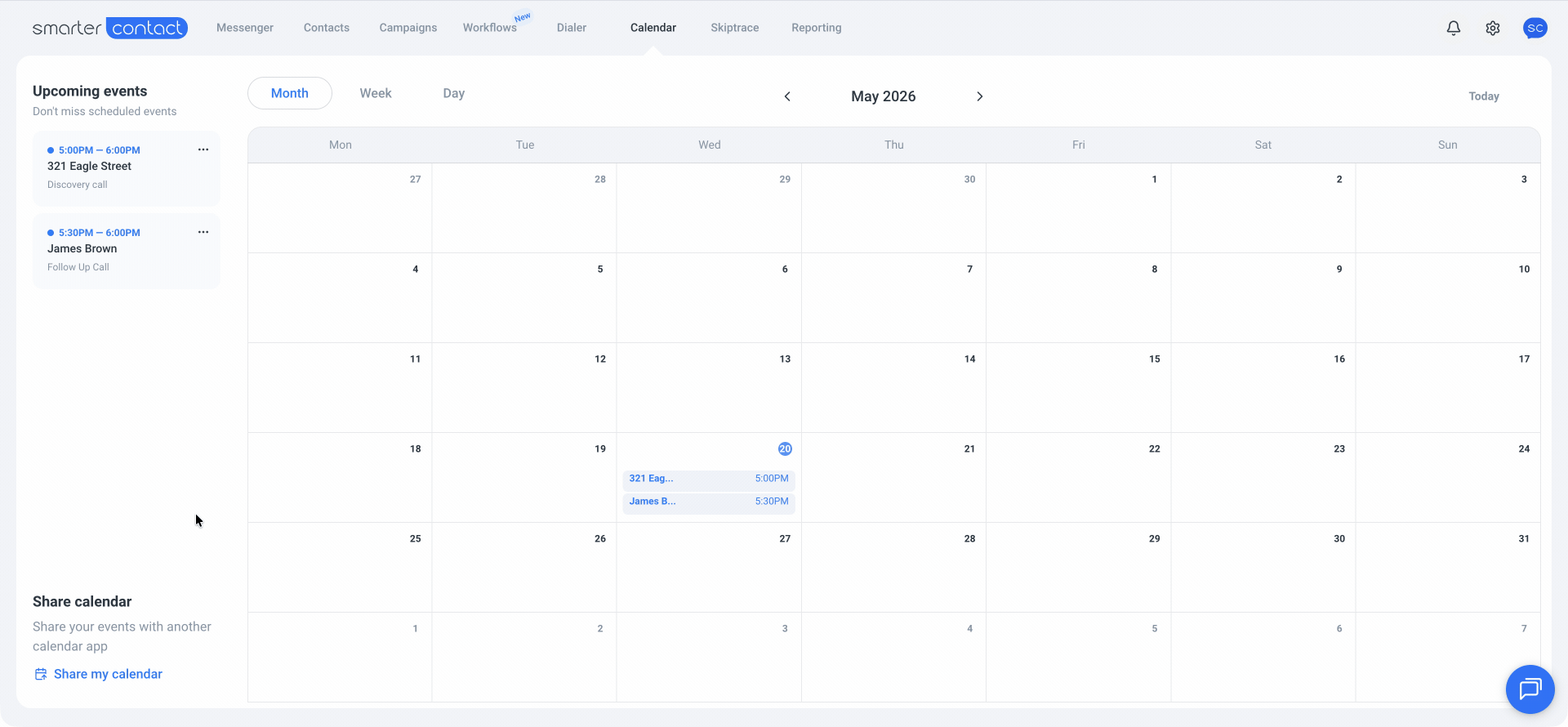Click the Share calendar heading

(82, 601)
